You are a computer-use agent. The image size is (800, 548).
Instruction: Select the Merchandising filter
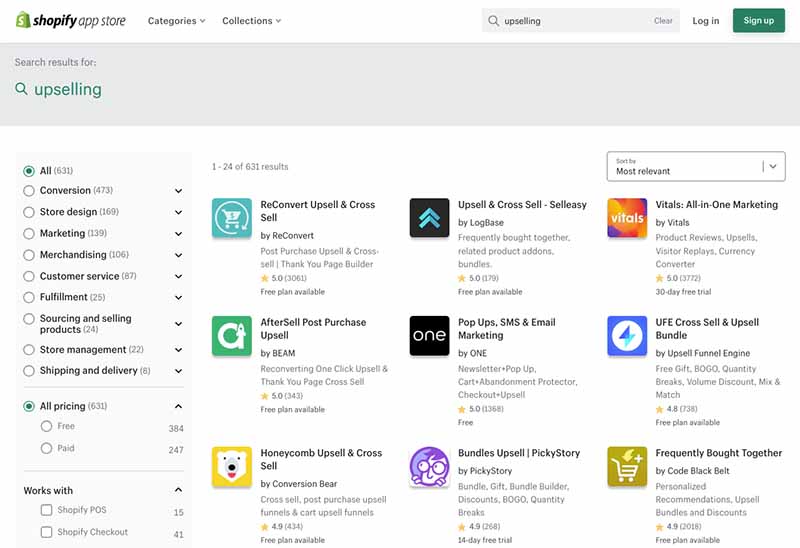(x=29, y=255)
